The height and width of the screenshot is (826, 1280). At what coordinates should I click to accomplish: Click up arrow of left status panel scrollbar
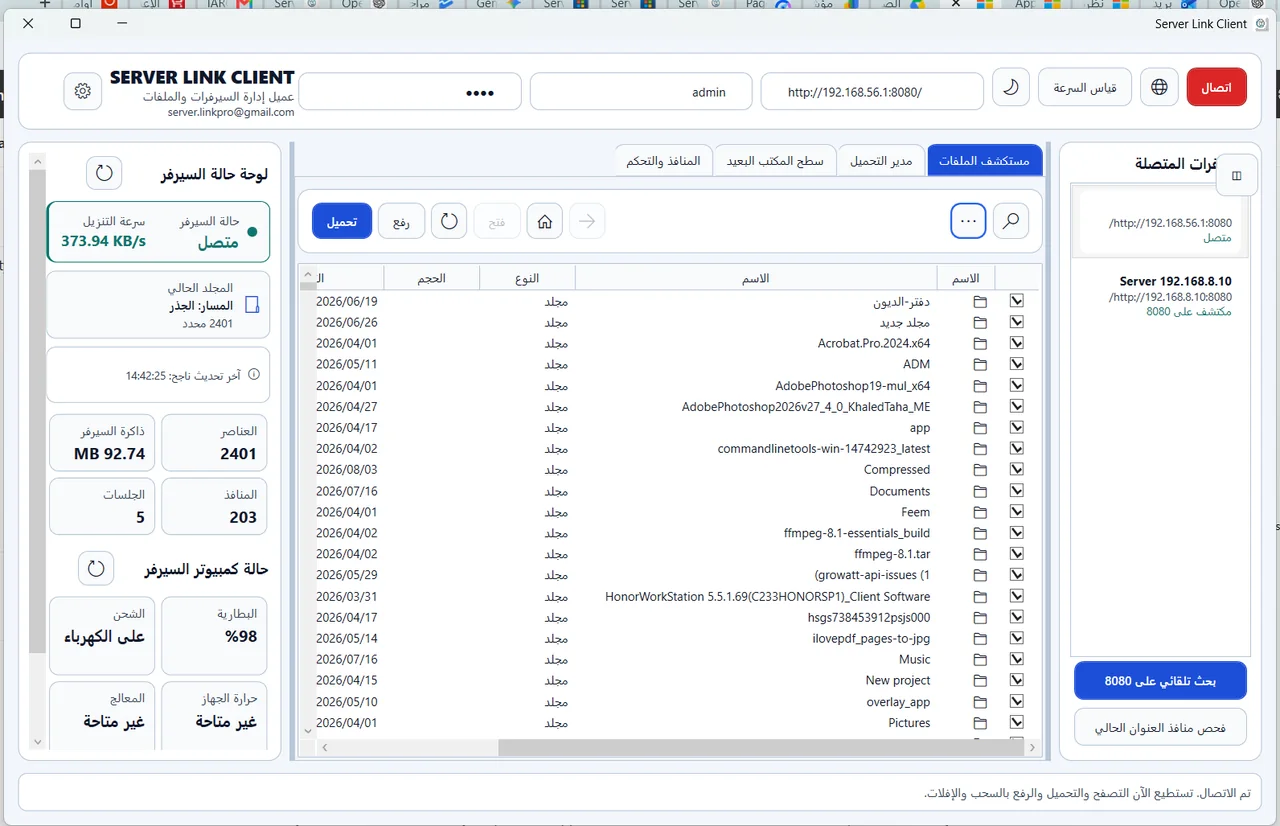pyautogui.click(x=38, y=159)
